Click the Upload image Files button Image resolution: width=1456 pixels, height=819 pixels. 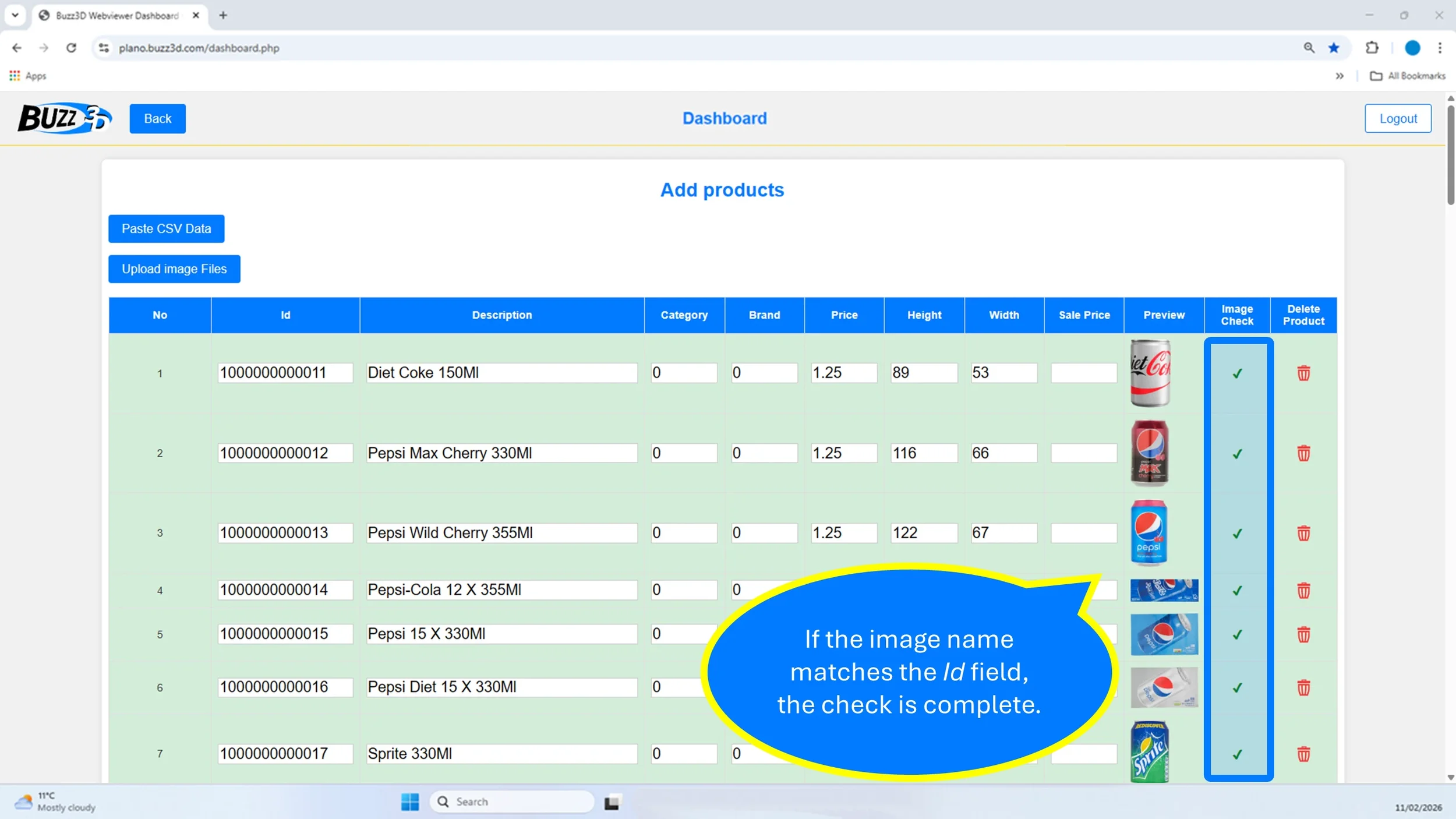[x=174, y=269]
